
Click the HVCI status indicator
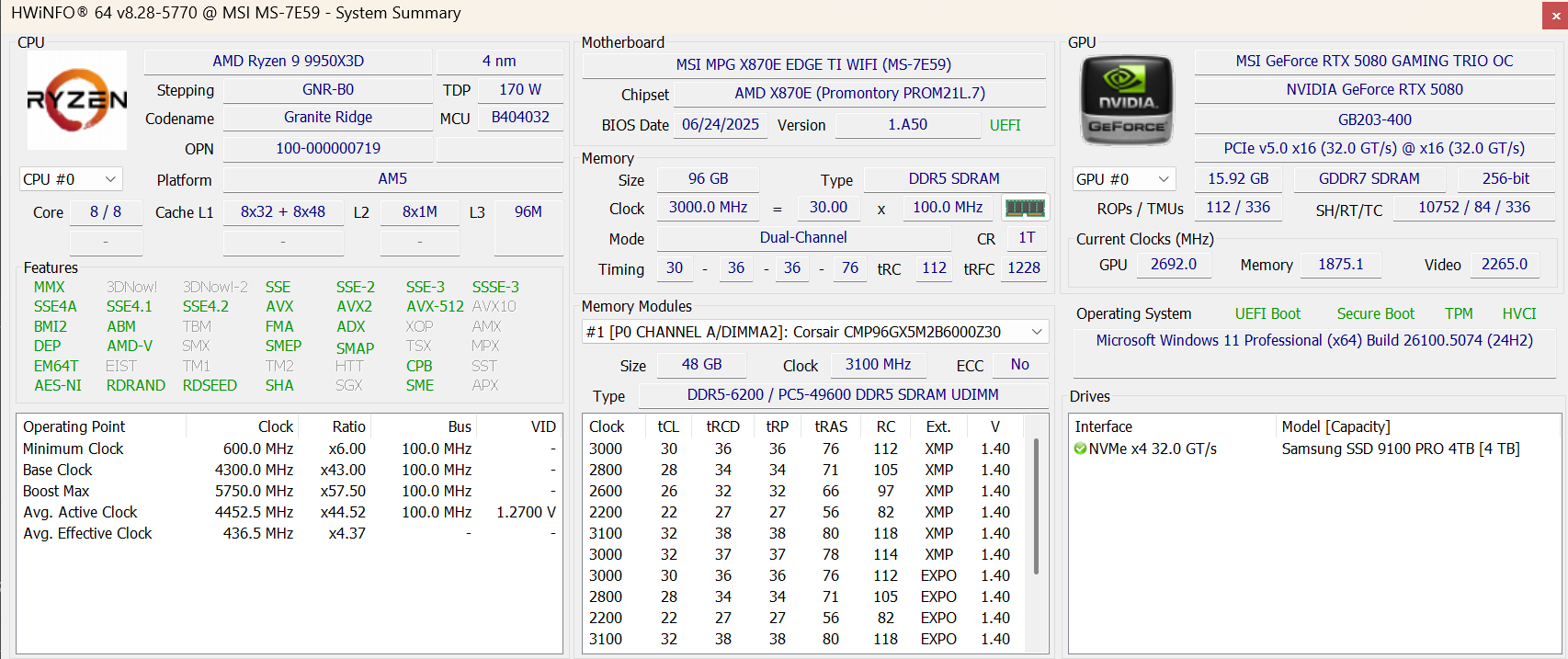point(1518,313)
